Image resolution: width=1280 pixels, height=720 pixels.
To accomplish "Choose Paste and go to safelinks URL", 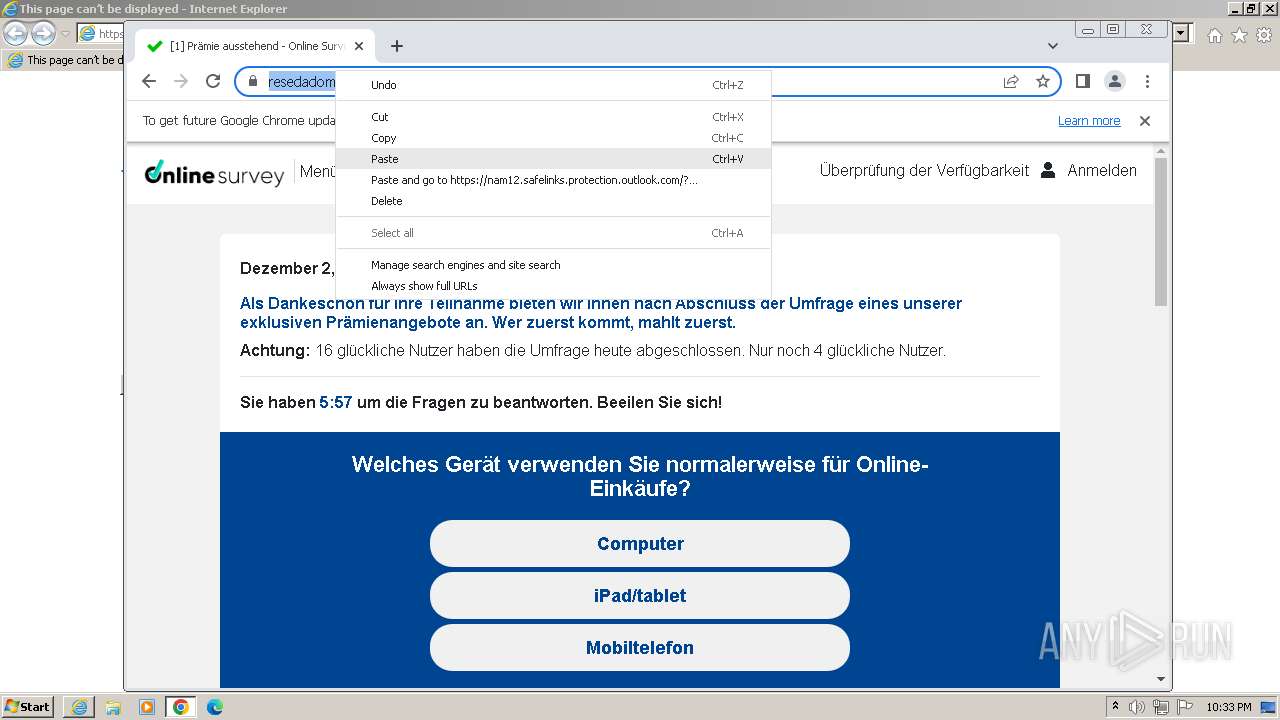I will pos(553,180).
